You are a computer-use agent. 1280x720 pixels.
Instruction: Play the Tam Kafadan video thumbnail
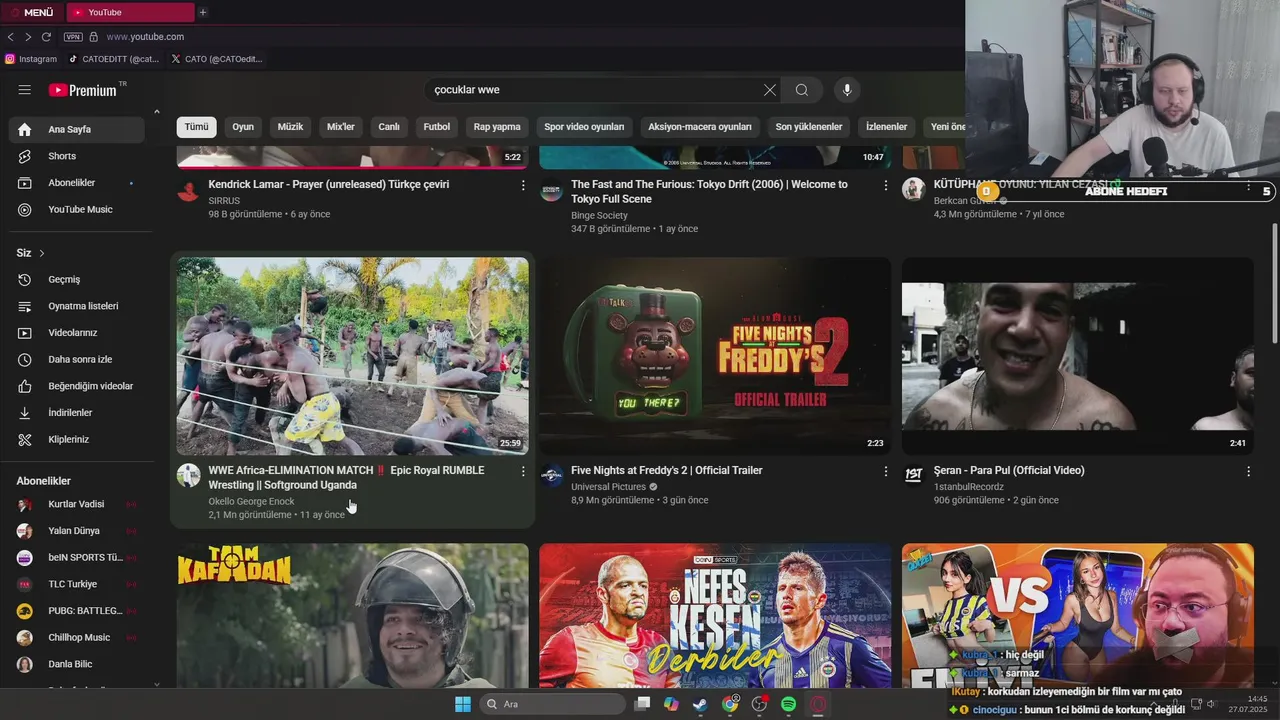point(353,615)
